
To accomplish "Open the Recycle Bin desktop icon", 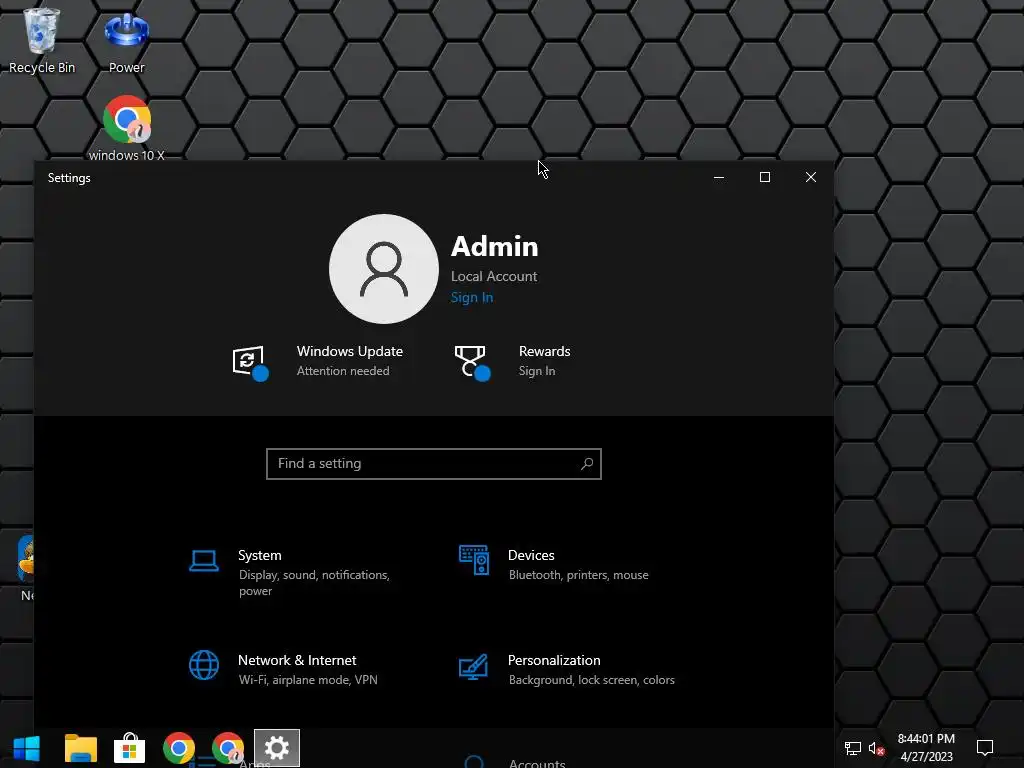I will click(41, 40).
